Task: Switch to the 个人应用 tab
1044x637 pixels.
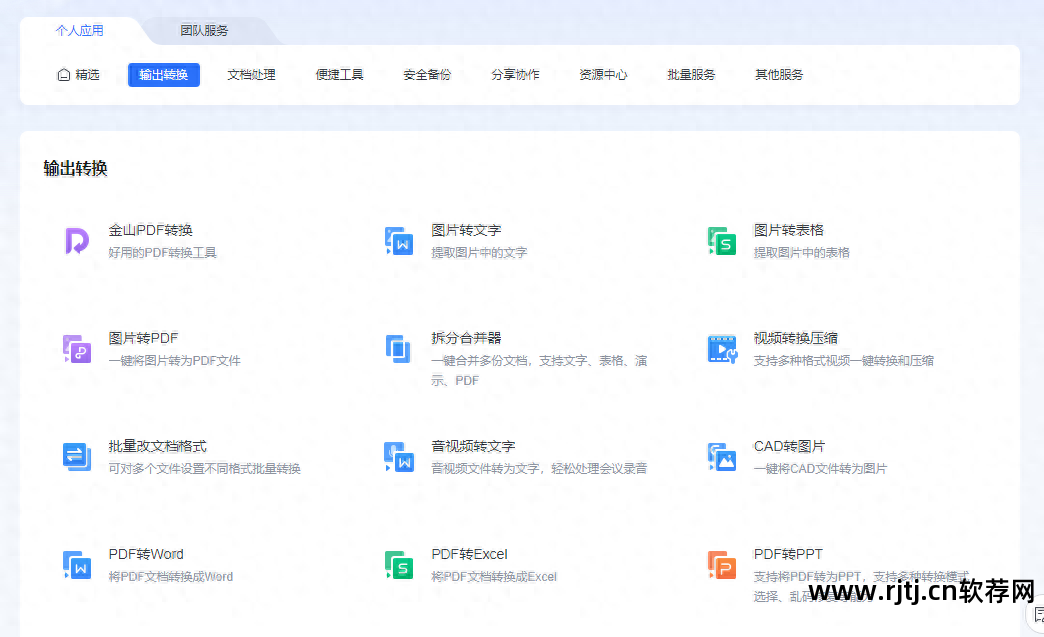Action: (x=80, y=30)
